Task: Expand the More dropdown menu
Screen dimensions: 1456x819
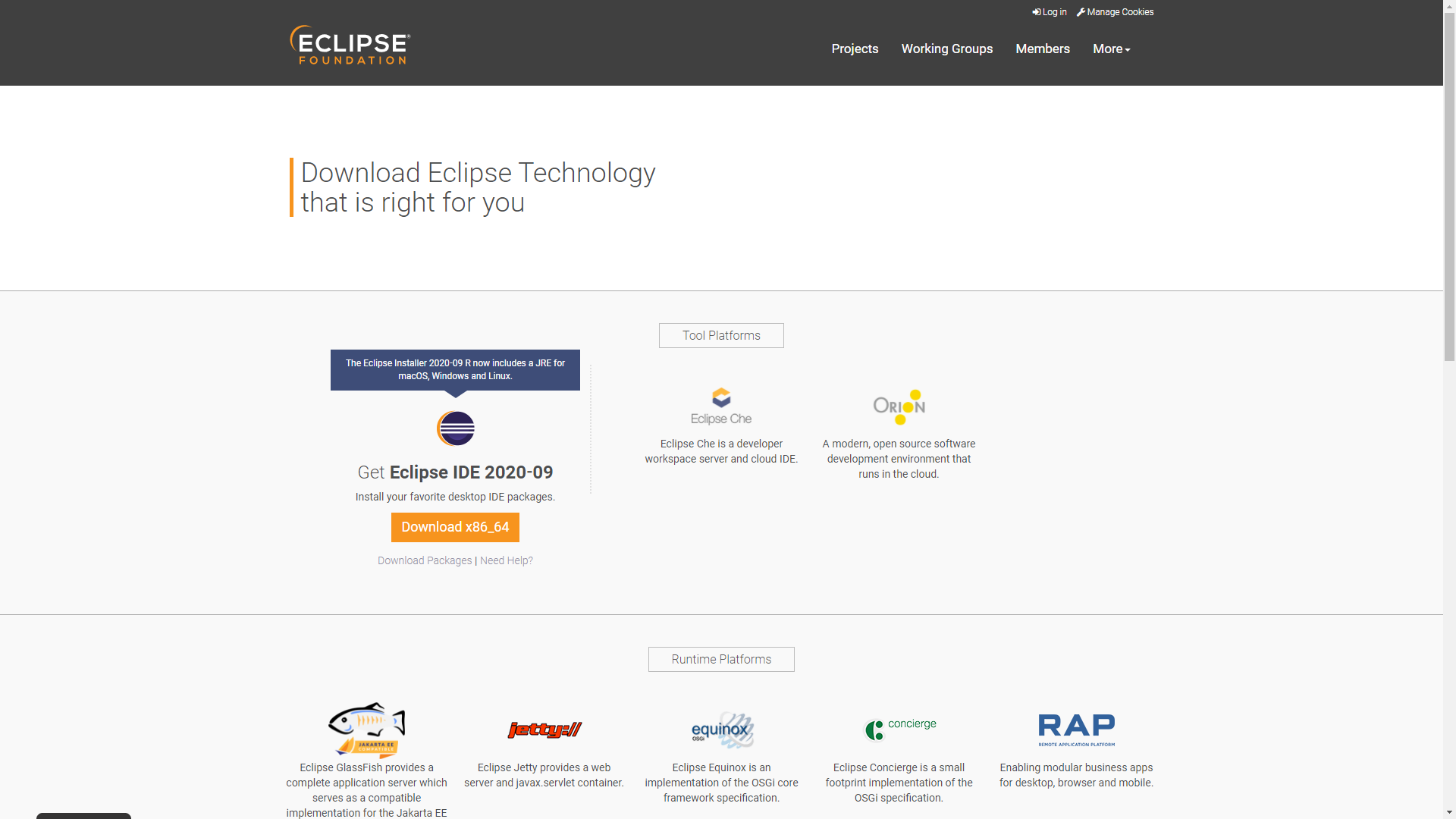Action: pyautogui.click(x=1111, y=49)
